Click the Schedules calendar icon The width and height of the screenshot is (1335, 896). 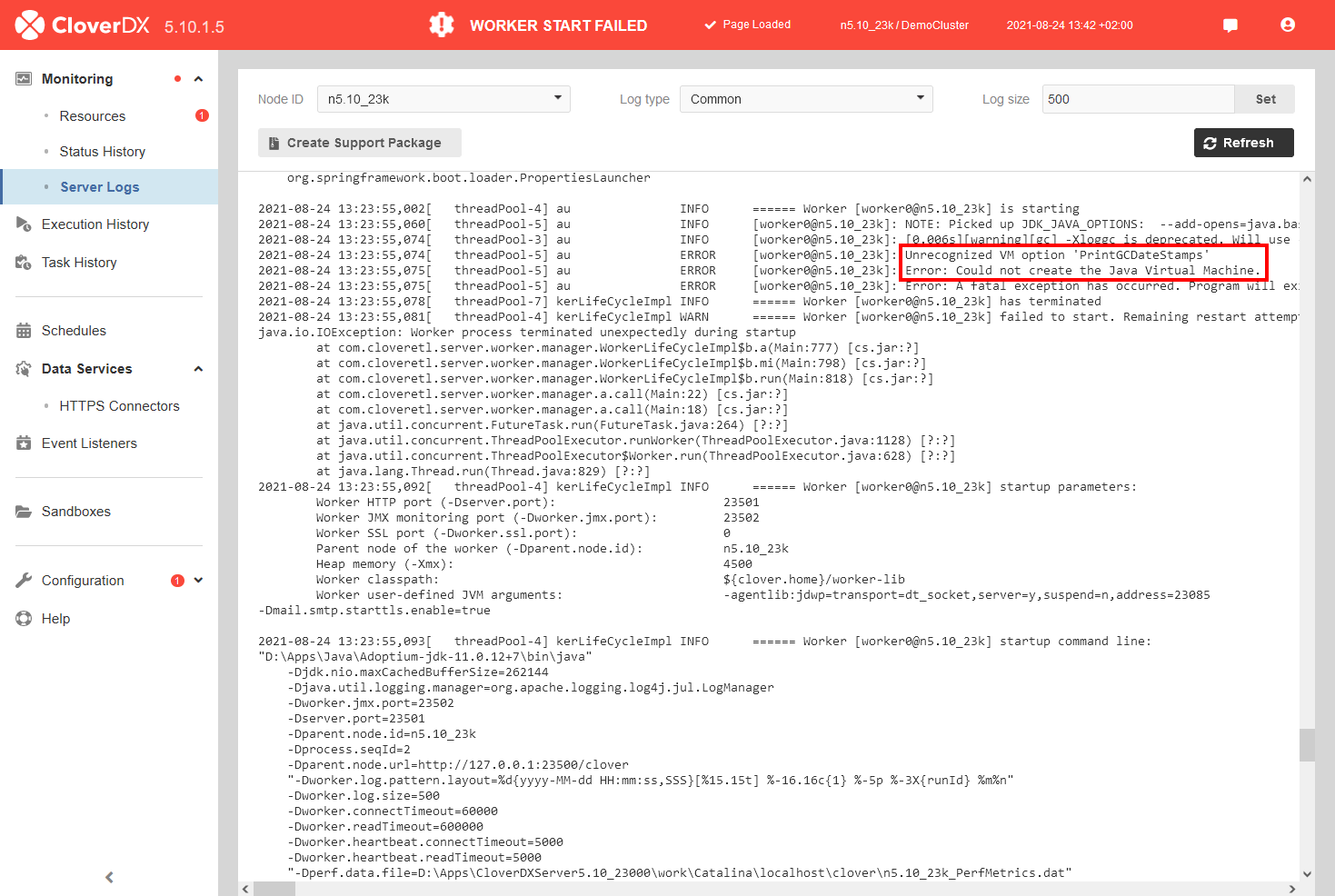pos(24,331)
